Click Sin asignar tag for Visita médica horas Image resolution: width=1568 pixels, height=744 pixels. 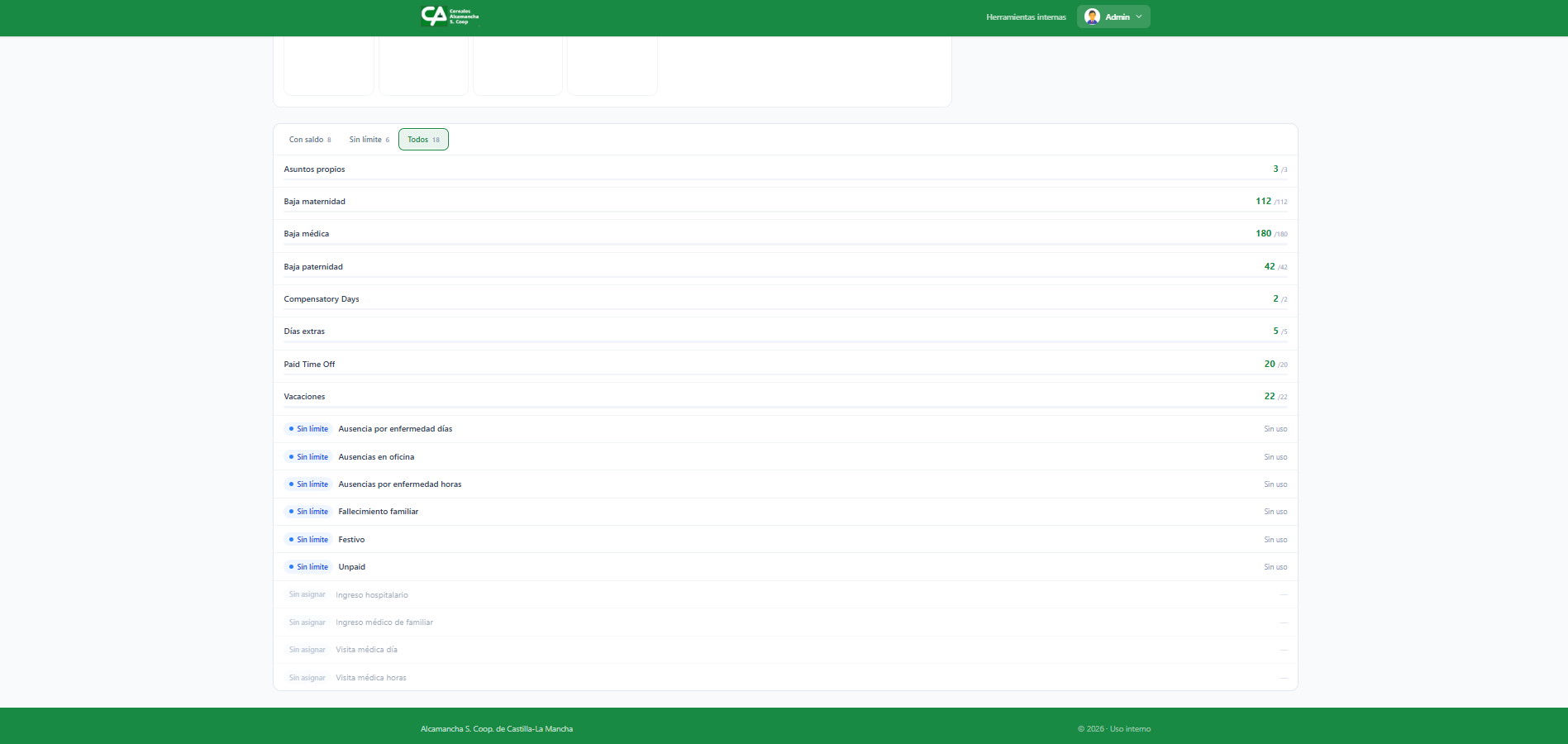[x=307, y=678]
